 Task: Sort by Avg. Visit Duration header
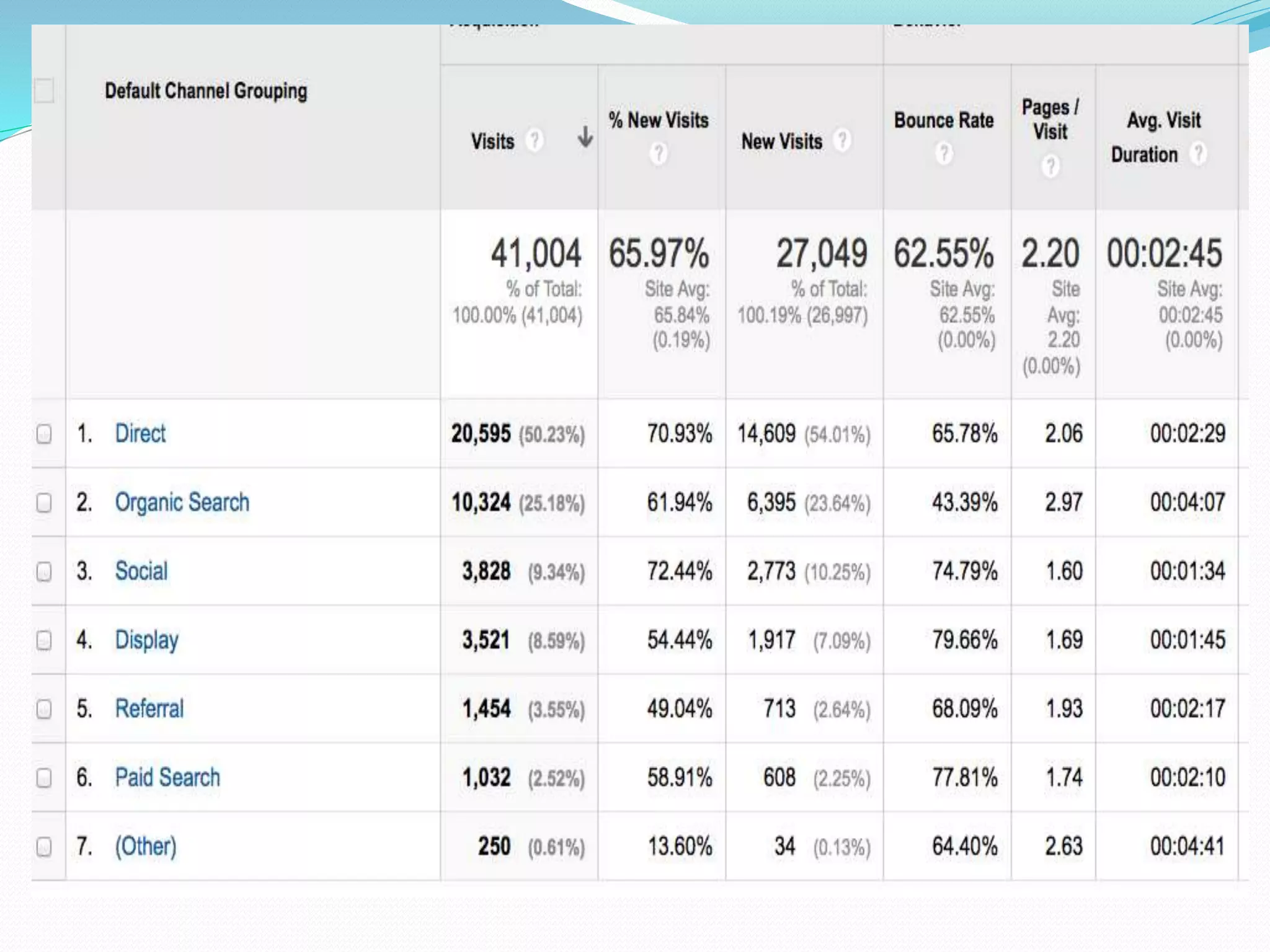1163,120
